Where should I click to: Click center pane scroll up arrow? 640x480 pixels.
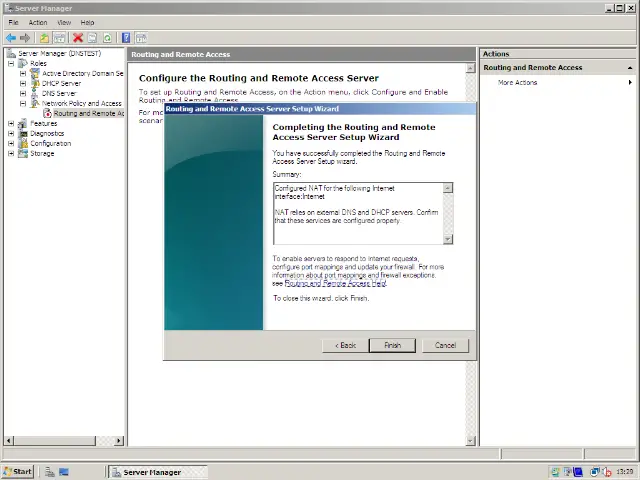(x=470, y=68)
